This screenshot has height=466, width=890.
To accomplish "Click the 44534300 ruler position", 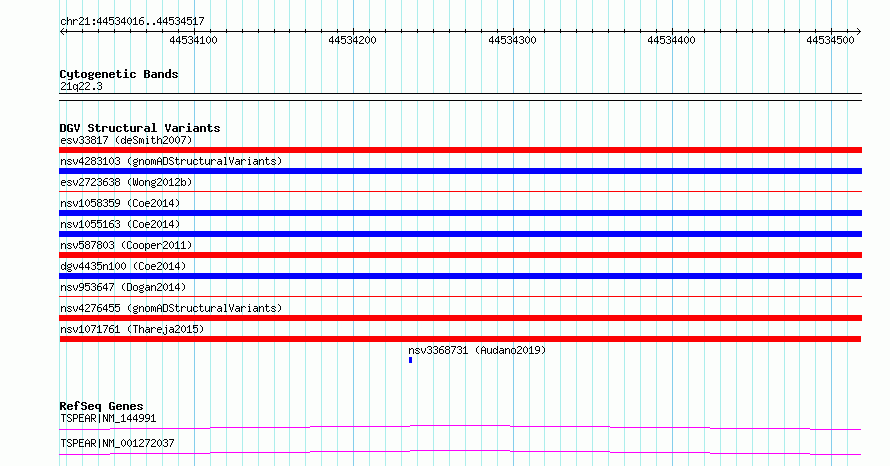I will [x=512, y=40].
